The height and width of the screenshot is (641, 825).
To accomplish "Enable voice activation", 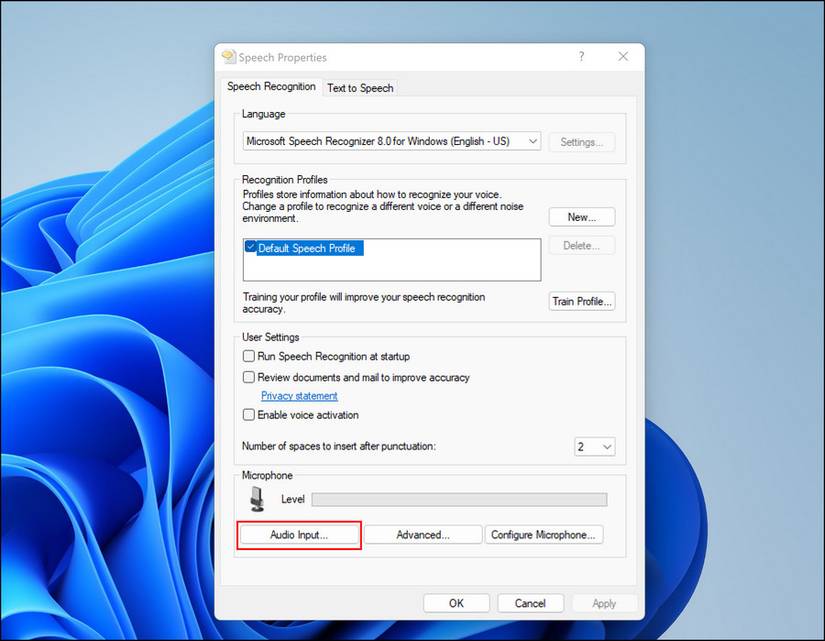I will tap(248, 414).
